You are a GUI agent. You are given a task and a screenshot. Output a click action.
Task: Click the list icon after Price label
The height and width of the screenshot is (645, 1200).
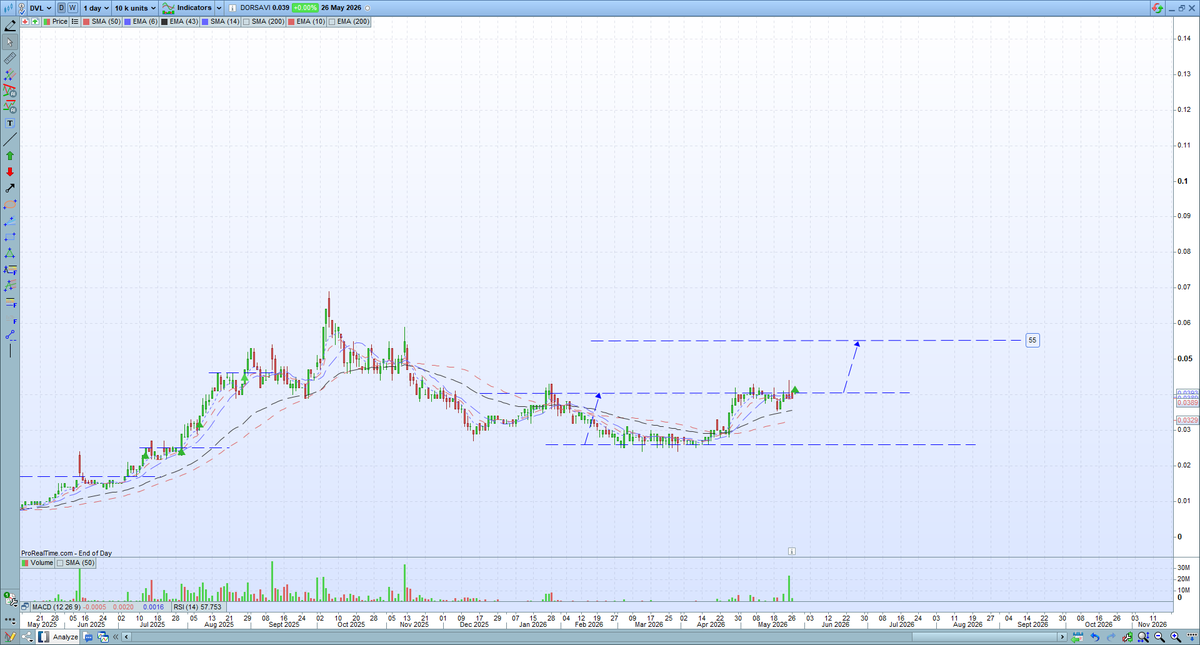point(75,21)
